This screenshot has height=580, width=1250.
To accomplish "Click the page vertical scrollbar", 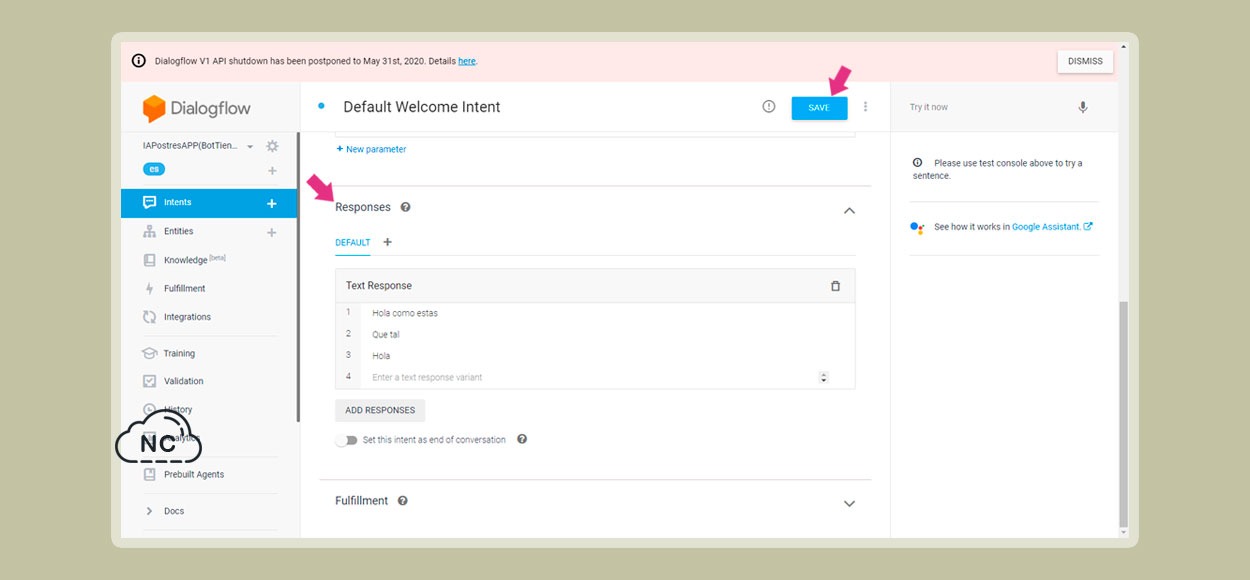I will pos(1123,414).
